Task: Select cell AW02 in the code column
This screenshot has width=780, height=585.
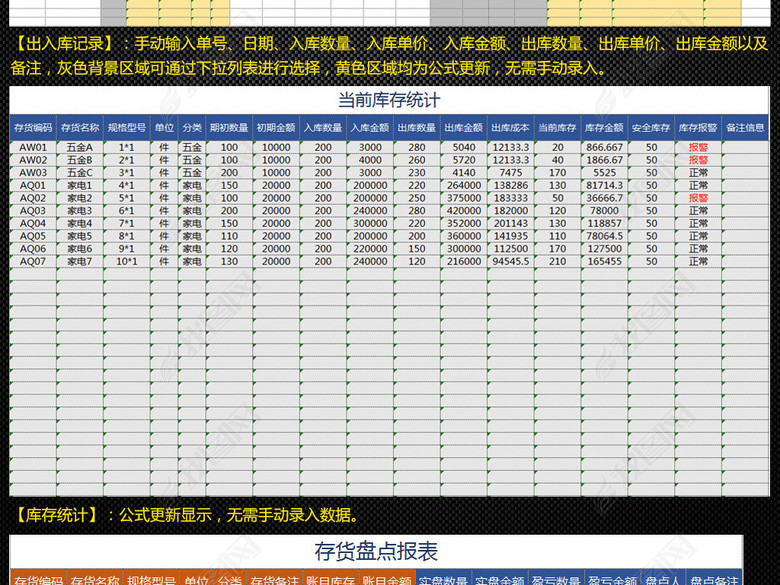Action: [33, 160]
